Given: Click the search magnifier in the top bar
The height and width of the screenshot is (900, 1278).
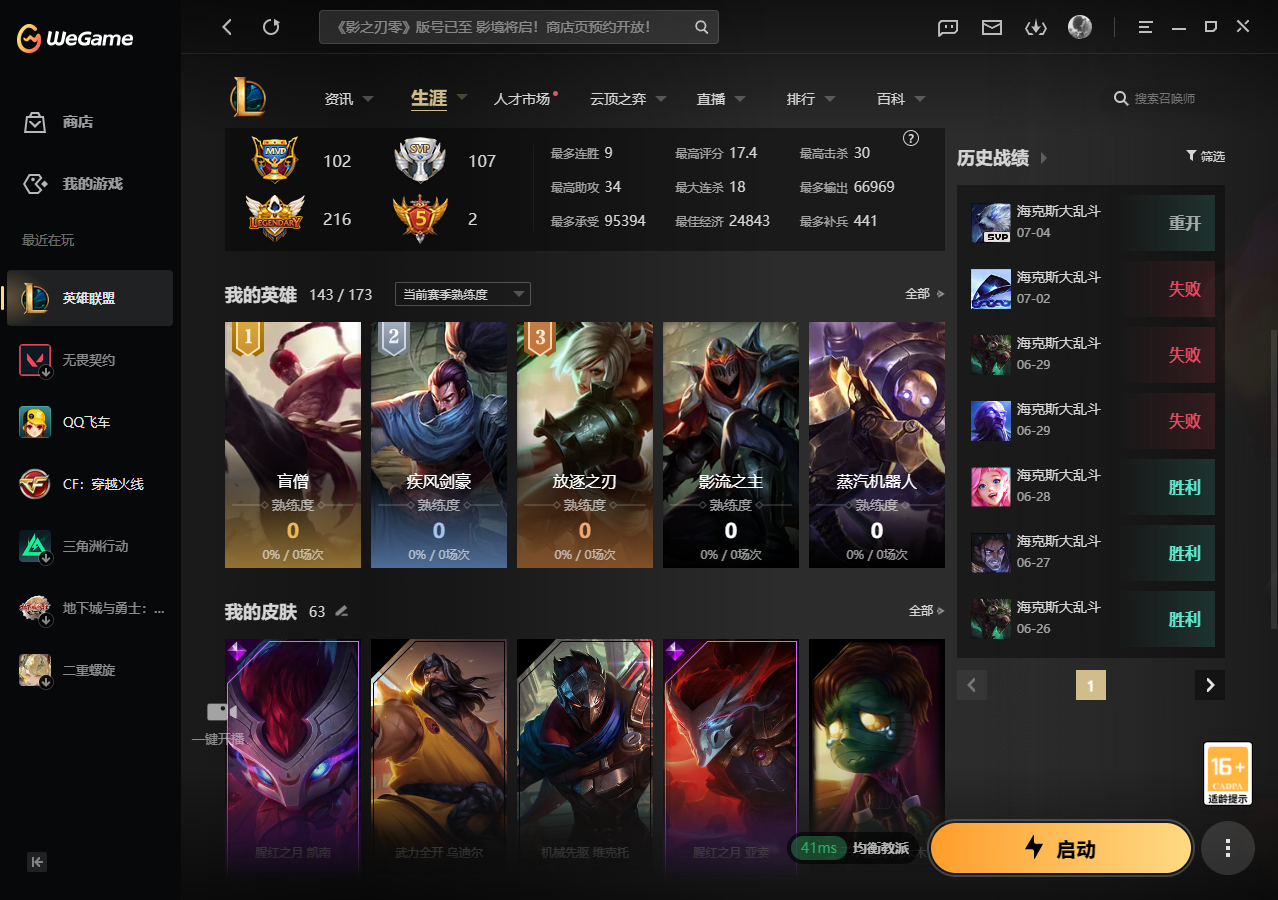Looking at the screenshot, I should 702,27.
